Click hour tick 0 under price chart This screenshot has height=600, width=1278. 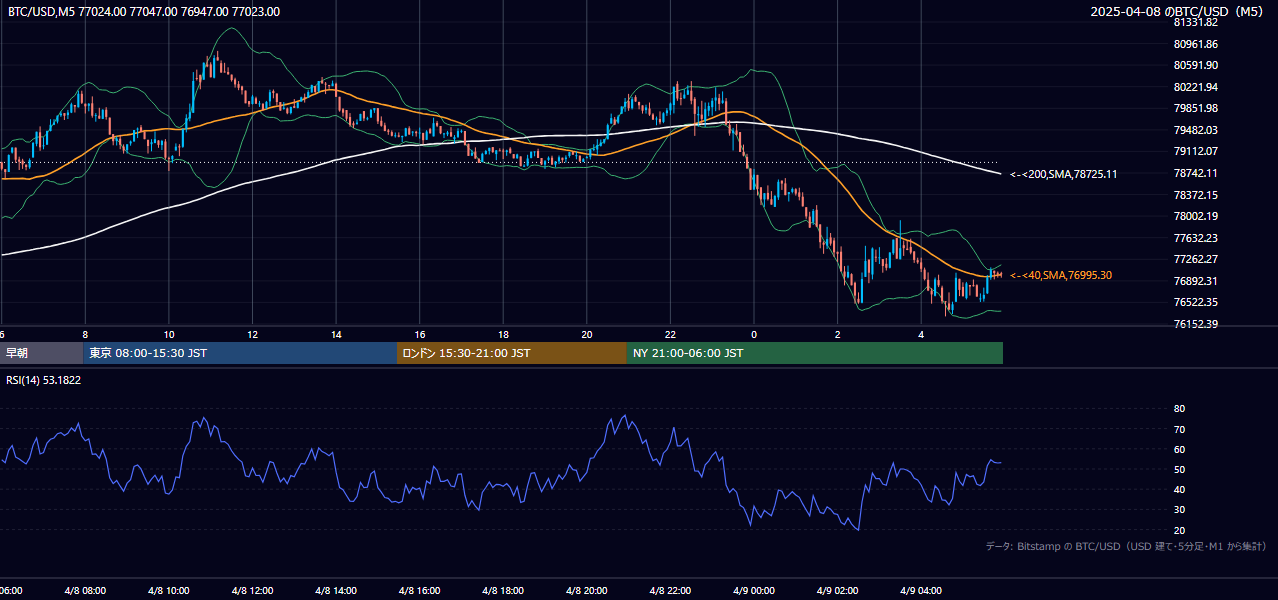(754, 335)
